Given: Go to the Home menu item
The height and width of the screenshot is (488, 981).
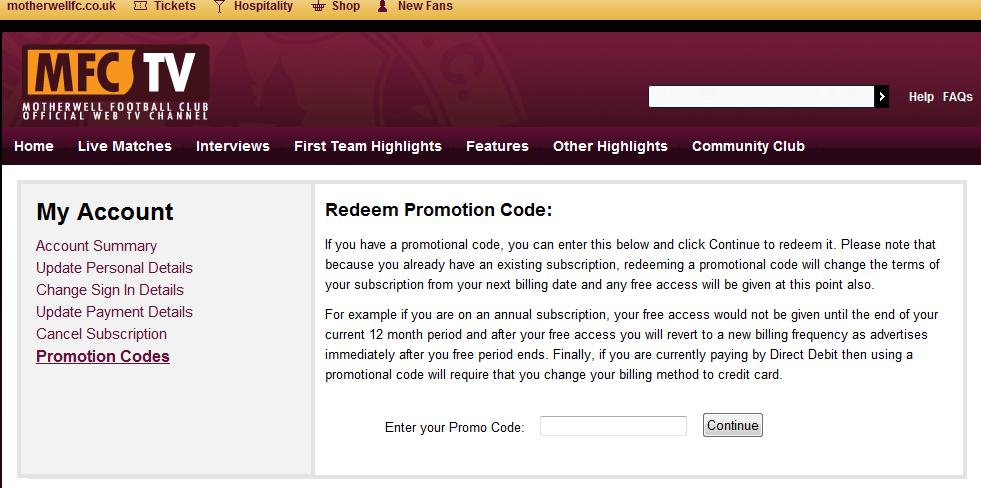Looking at the screenshot, I should coord(34,146).
